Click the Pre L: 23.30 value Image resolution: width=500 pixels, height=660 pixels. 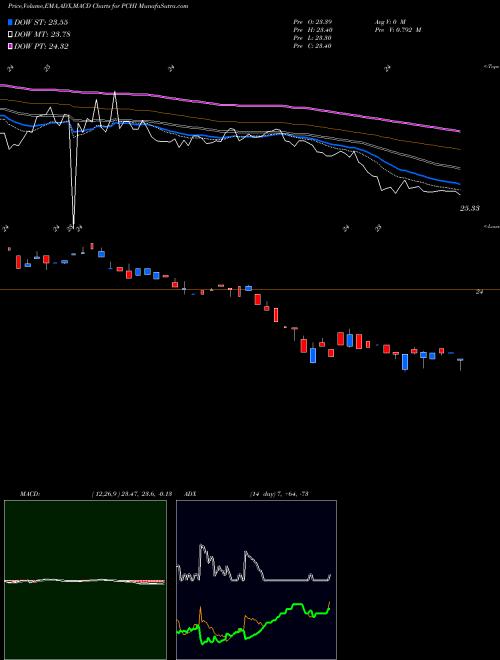(x=313, y=38)
